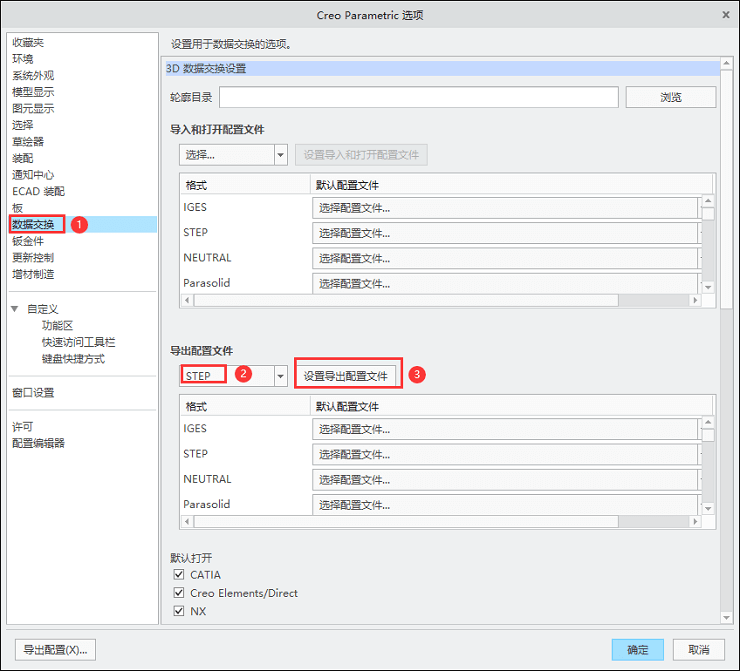This screenshot has width=740, height=671.
Task: Select 更新控制 category
Action: click(x=33, y=258)
